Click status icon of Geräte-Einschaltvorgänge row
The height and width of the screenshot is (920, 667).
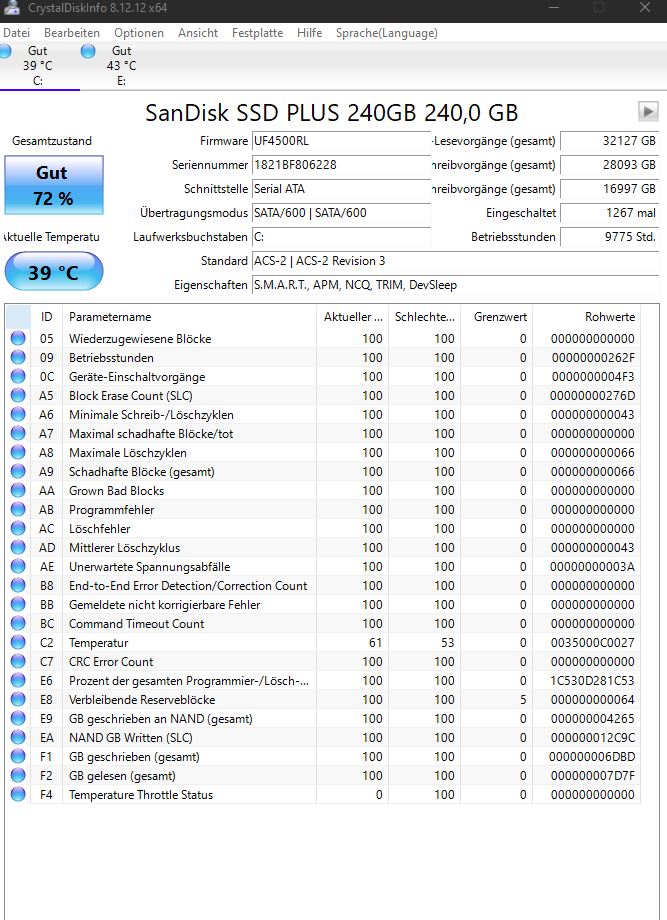click(x=18, y=376)
